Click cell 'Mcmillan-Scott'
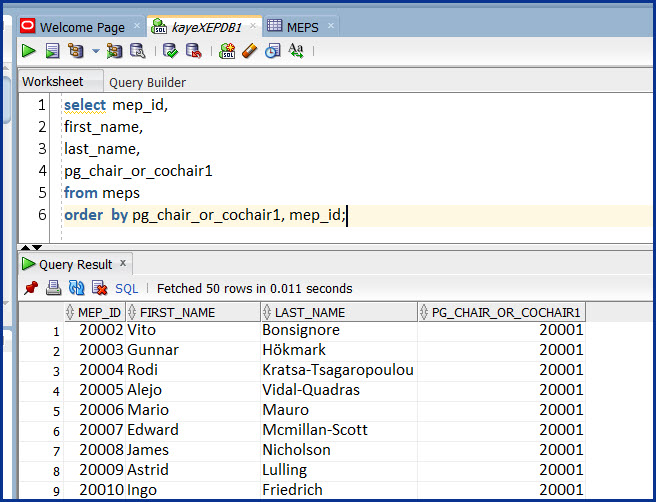The image size is (656, 502). (x=339, y=430)
